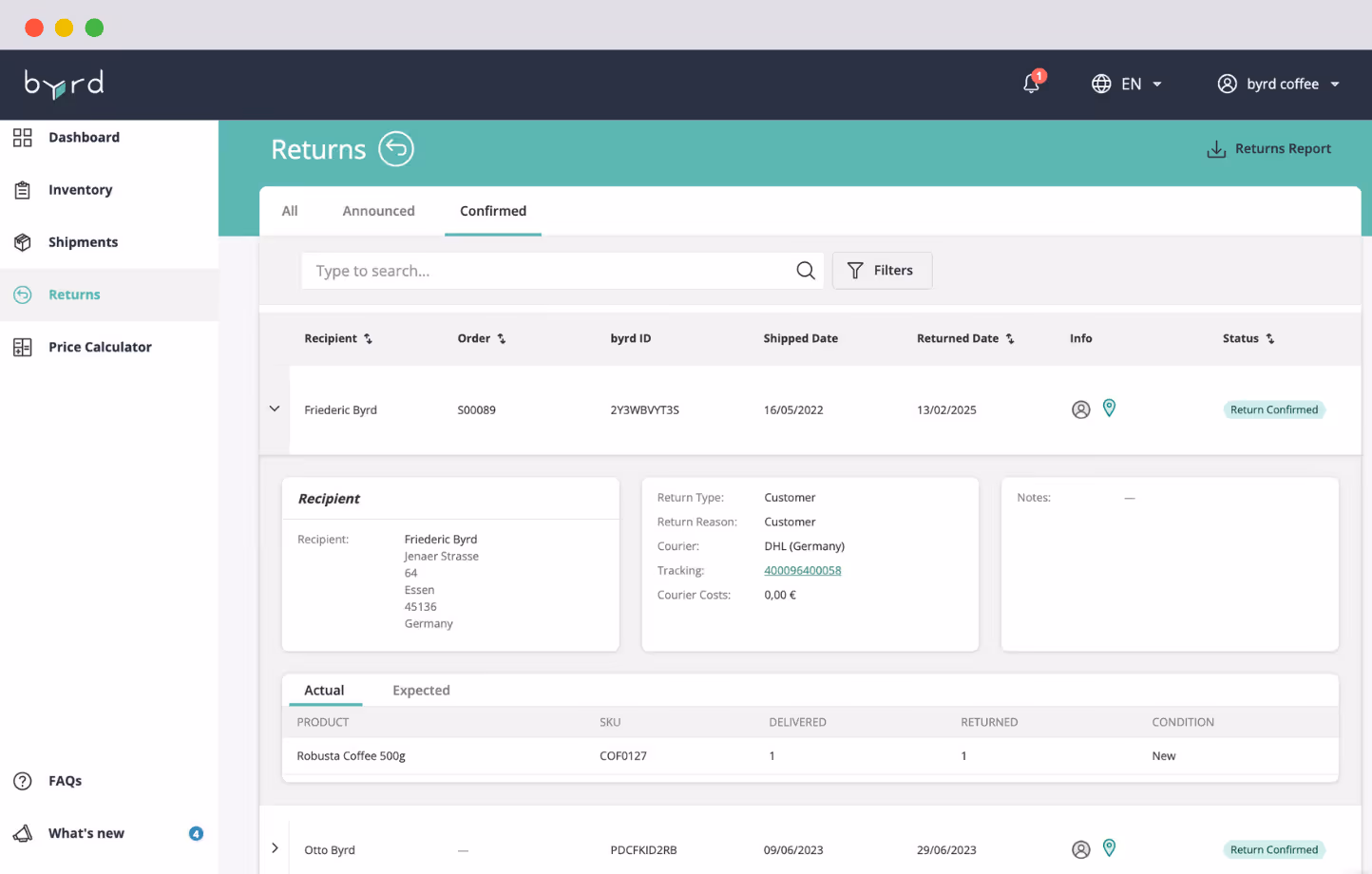The width and height of the screenshot is (1372, 874).
Task: Switch to the Announced tab
Action: click(378, 210)
